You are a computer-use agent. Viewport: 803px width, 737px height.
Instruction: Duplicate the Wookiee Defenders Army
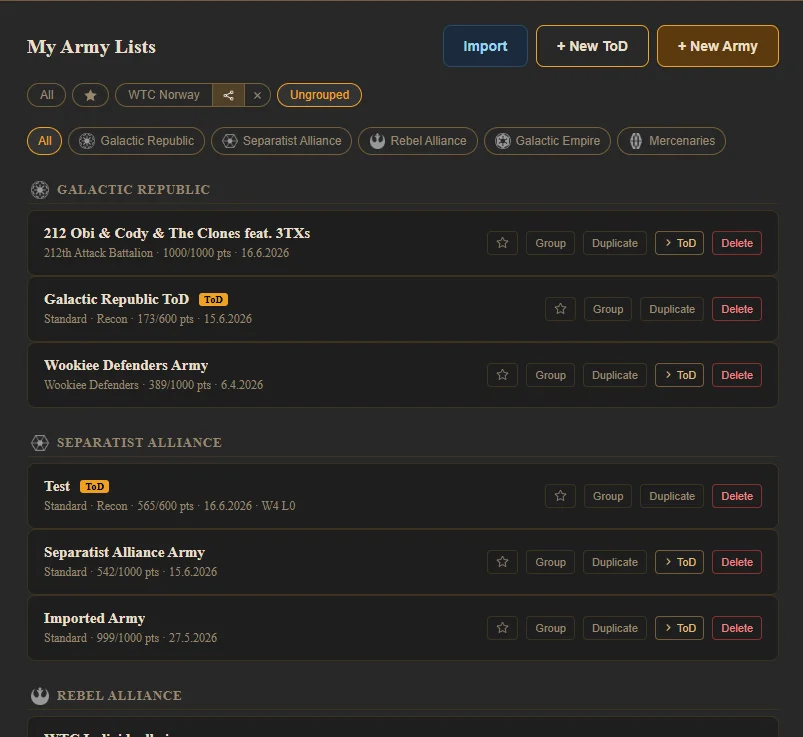pos(615,375)
